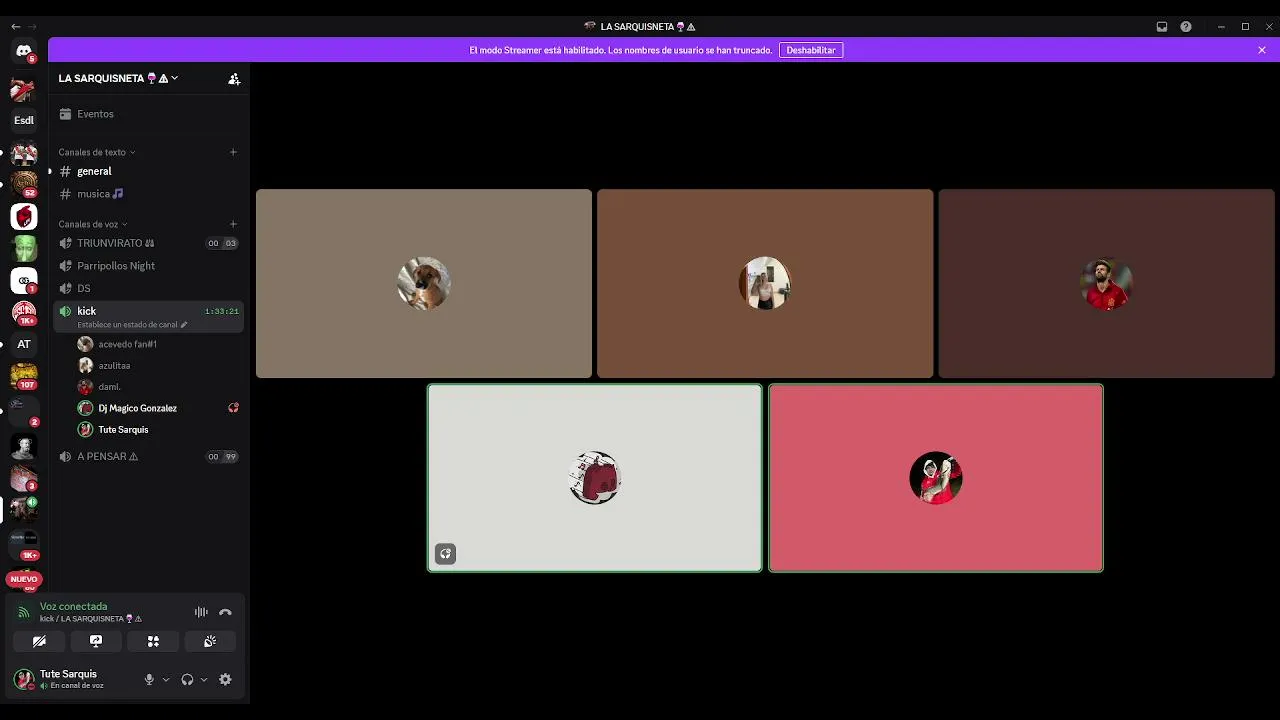Screen dimensions: 1280x720
Task: Click Voz conectada connection status
Action: (73, 606)
